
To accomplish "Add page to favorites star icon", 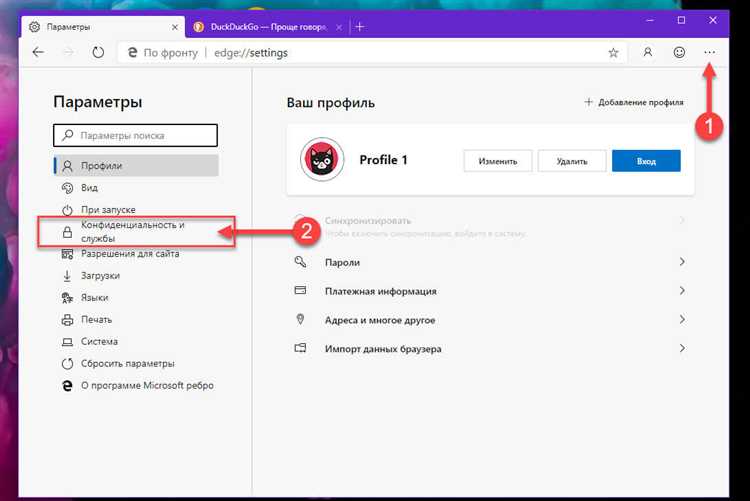I will click(613, 52).
